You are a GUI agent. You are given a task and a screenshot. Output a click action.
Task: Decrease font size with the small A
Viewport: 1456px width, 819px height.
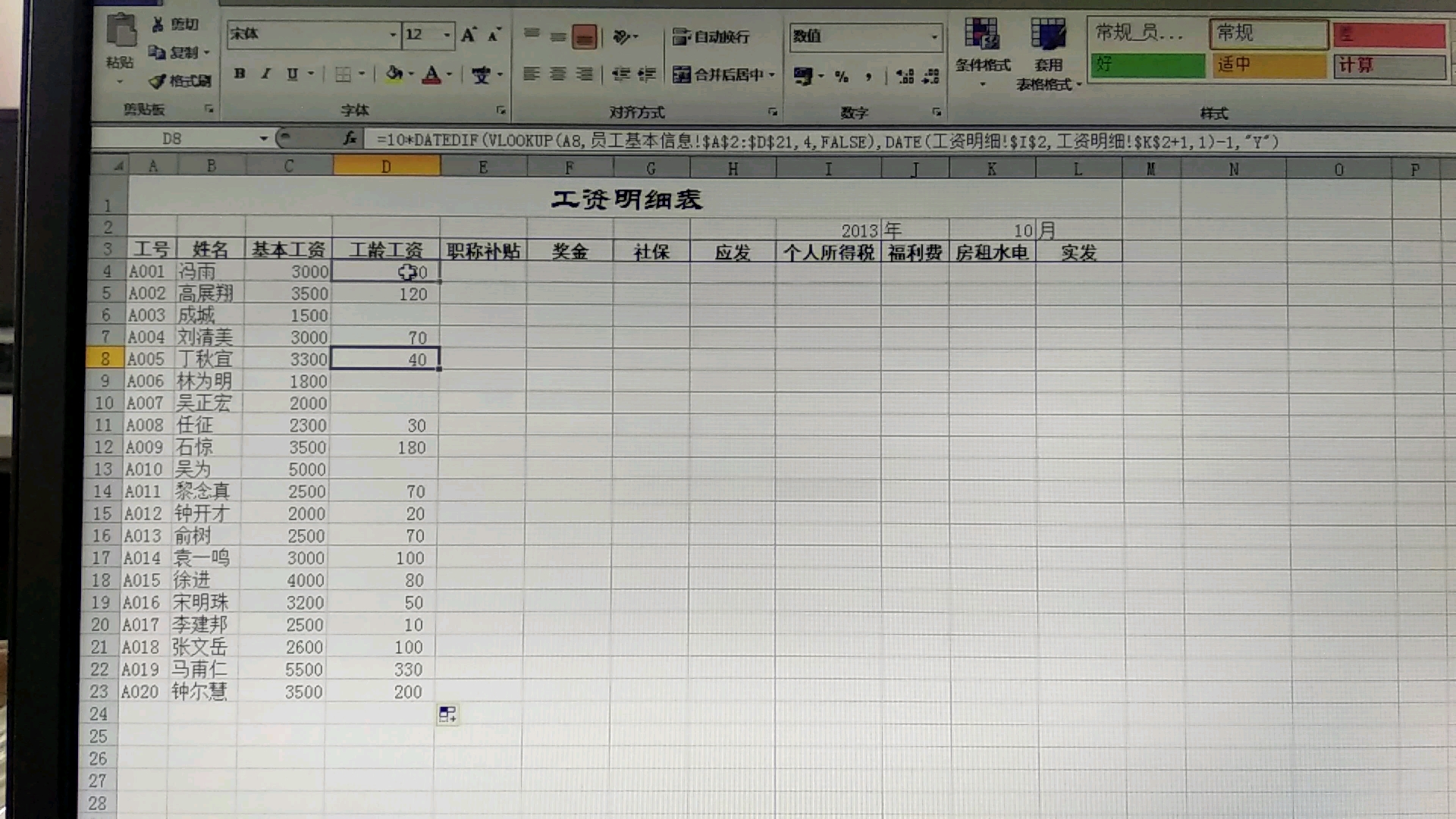[x=494, y=35]
